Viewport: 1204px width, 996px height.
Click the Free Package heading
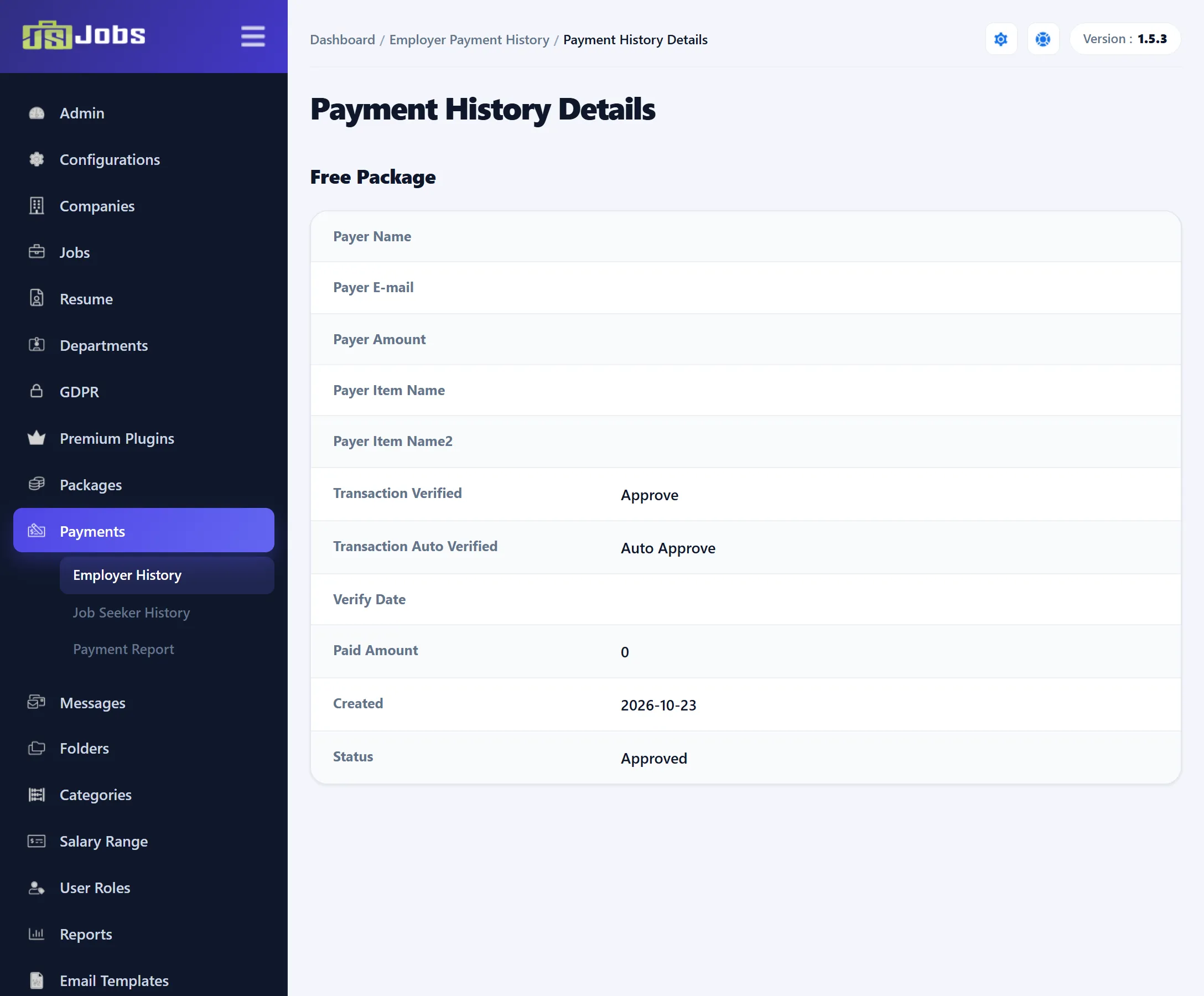(x=373, y=177)
